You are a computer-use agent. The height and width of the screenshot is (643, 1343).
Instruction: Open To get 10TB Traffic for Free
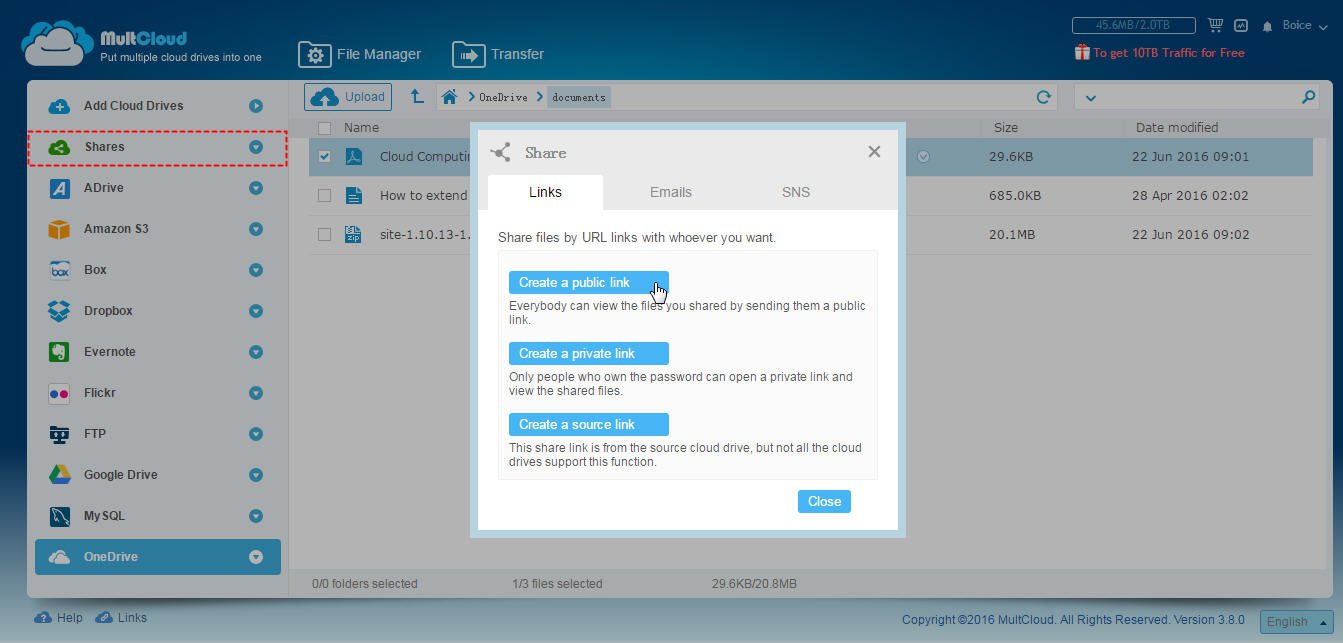(1169, 52)
